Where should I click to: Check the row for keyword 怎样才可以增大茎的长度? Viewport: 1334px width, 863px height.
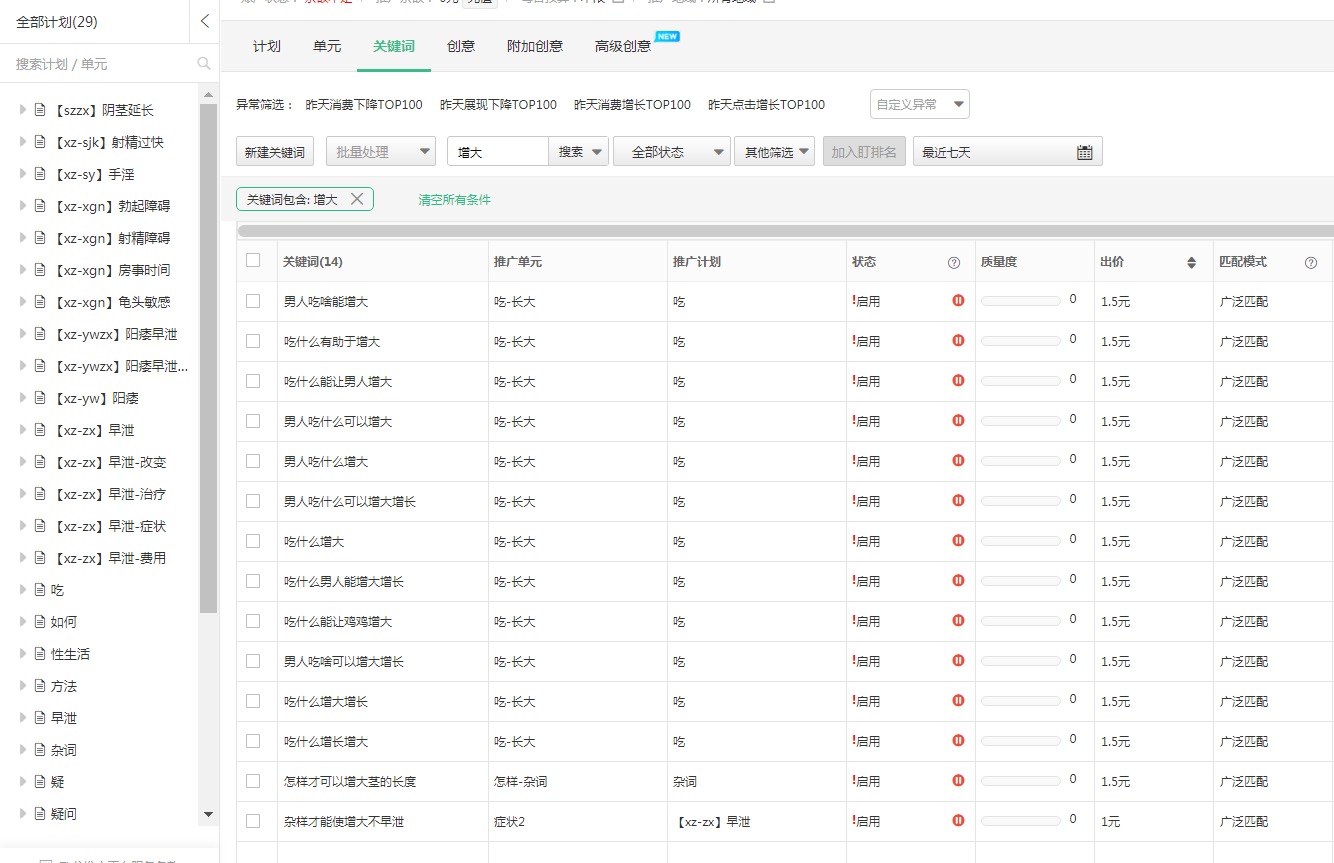click(255, 781)
